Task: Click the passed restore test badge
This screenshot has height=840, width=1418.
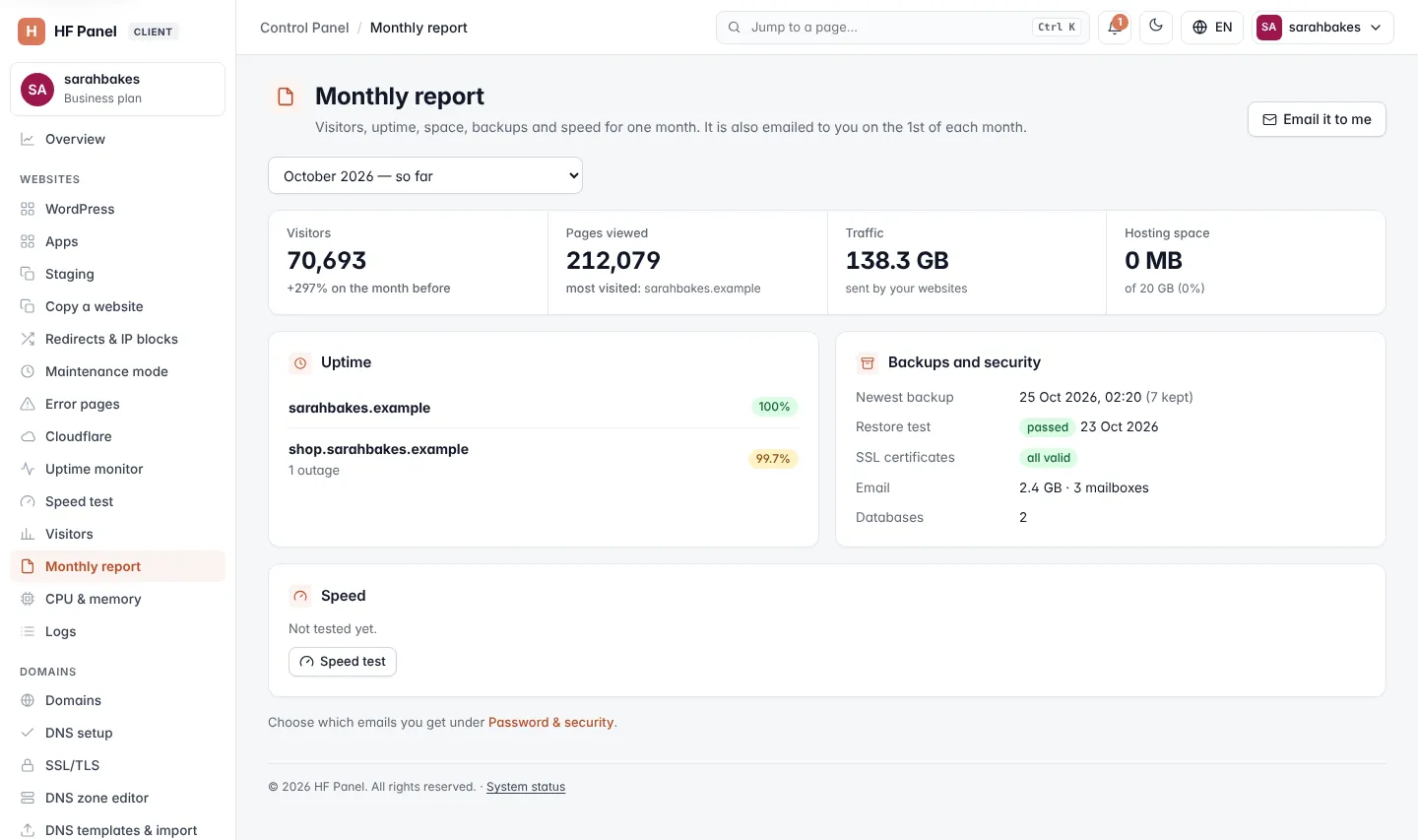Action: (x=1048, y=427)
